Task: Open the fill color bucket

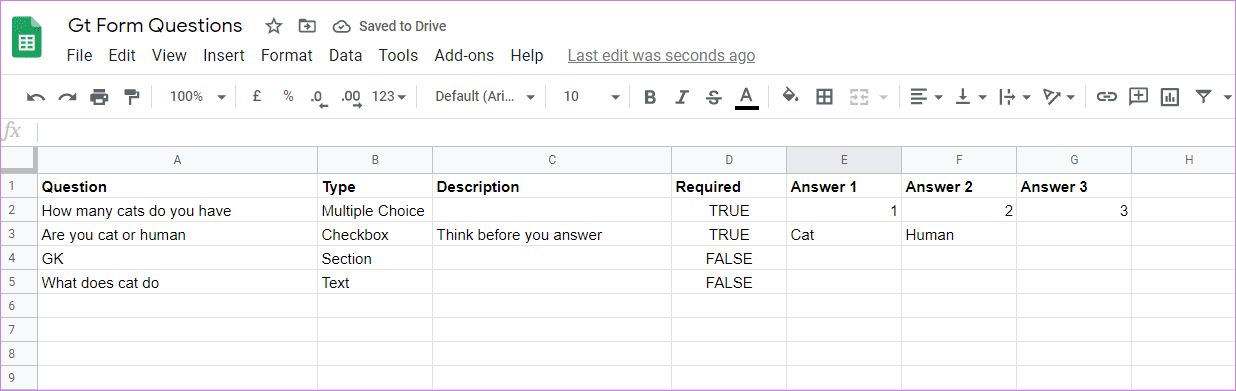Action: tap(790, 97)
